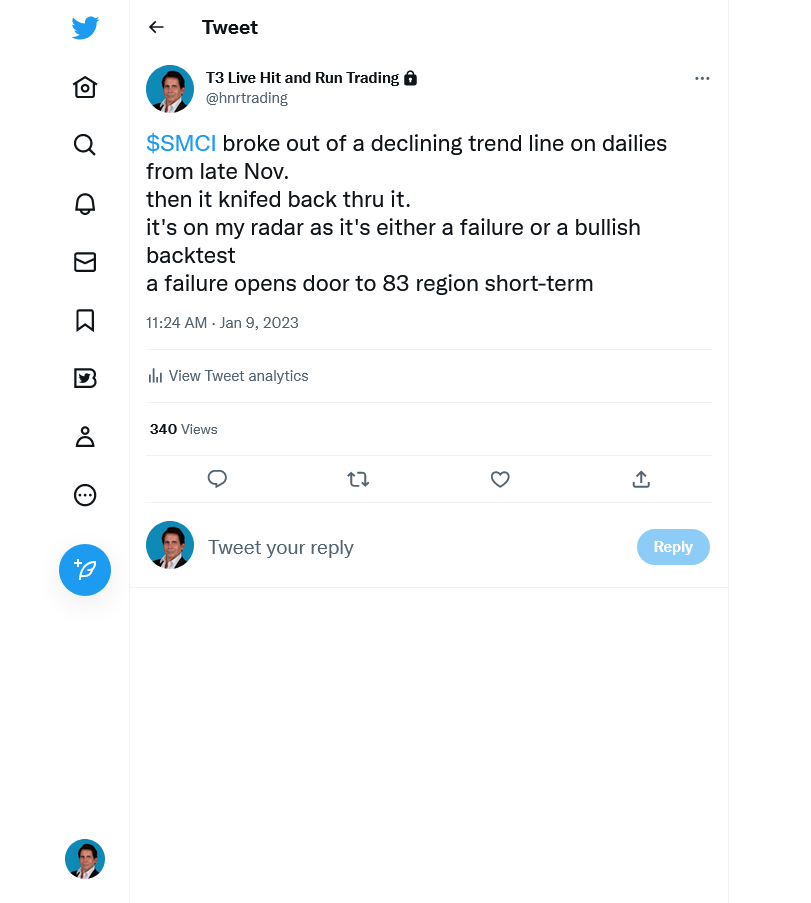The width and height of the screenshot is (811, 903).
Task: Open Messages envelope icon
Action: coord(85,262)
